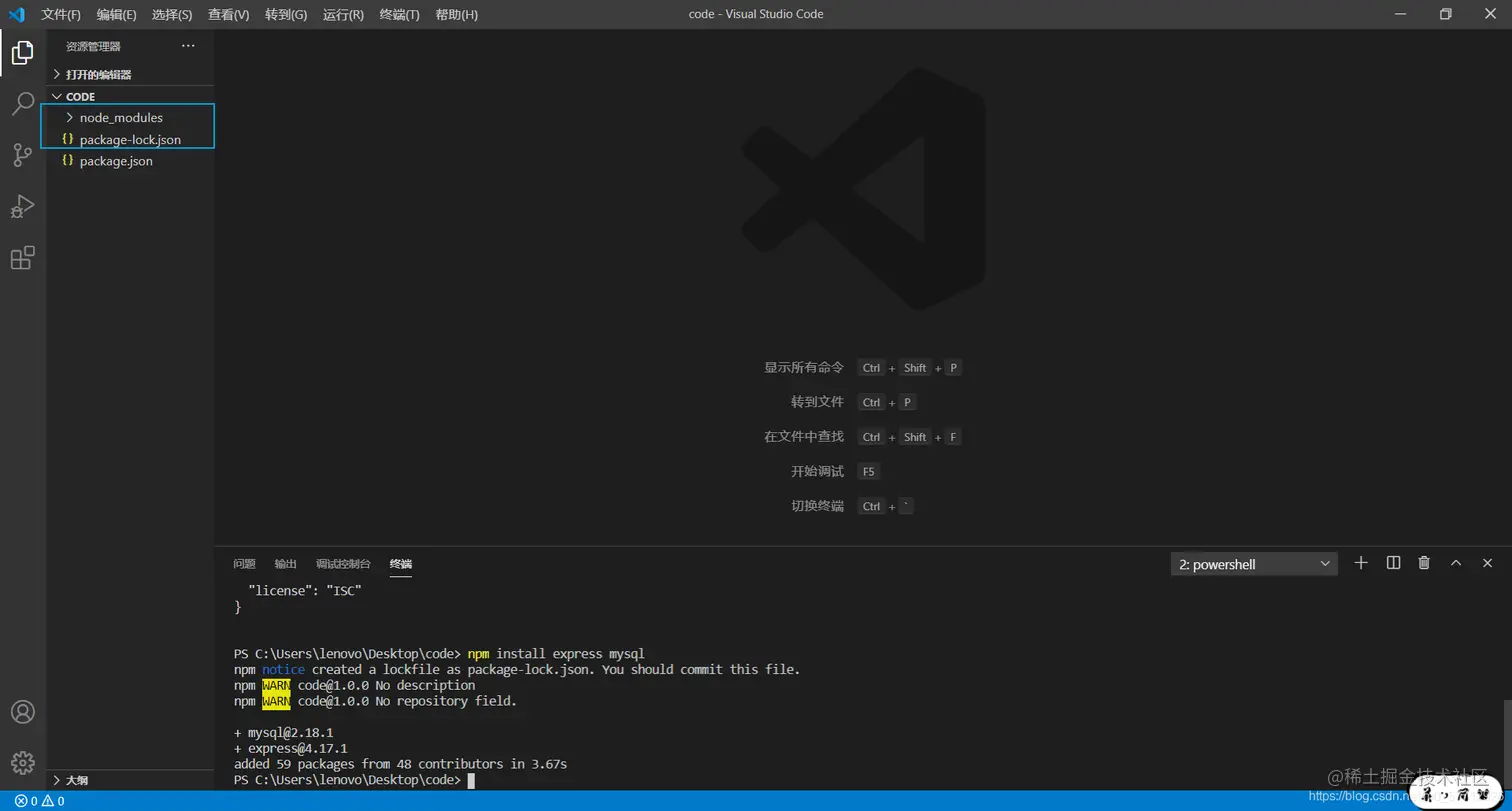1512x811 pixels.
Task: Open the 编辑(E) menu
Action: [117, 14]
